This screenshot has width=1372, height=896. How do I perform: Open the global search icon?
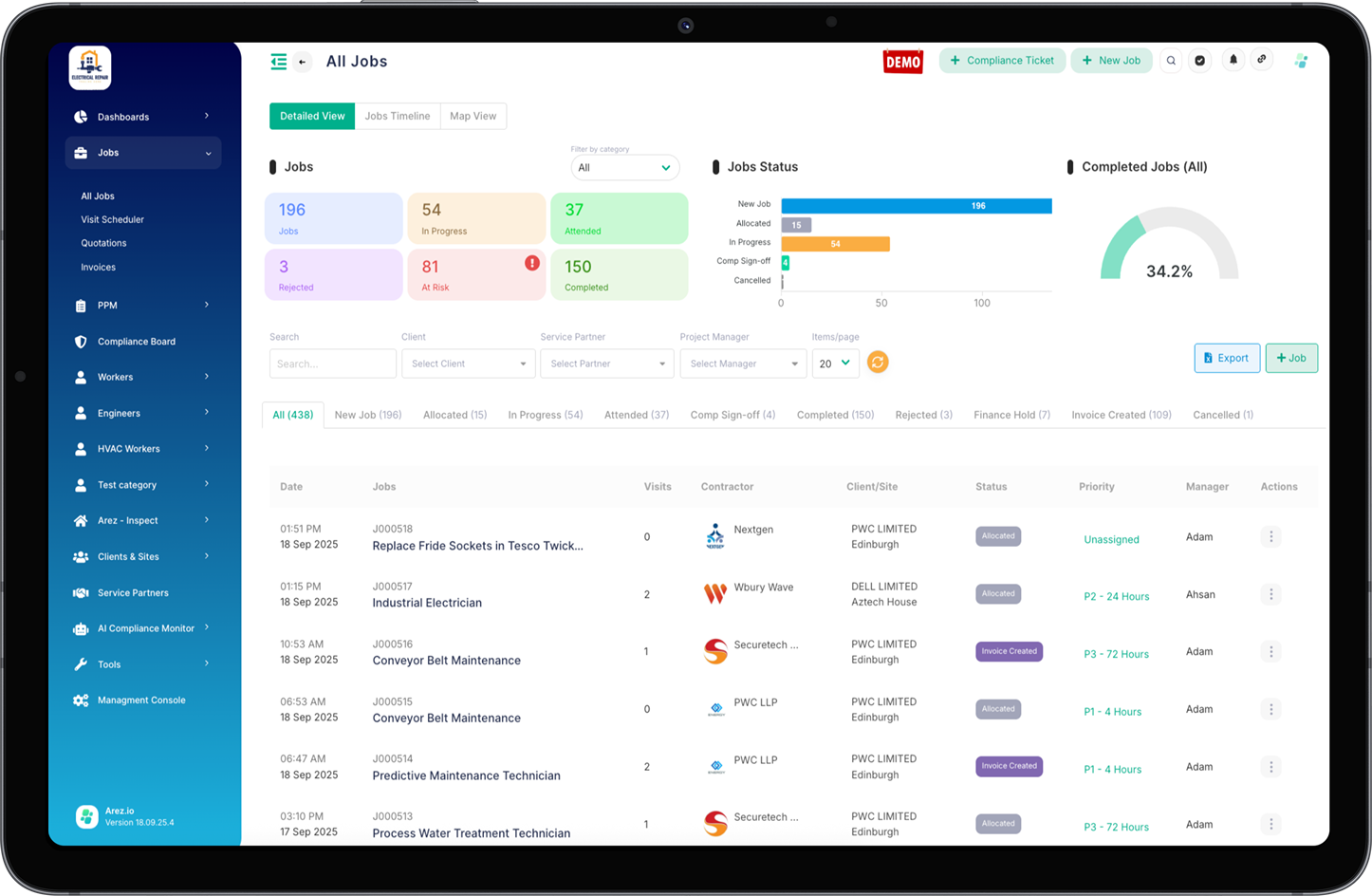click(1171, 60)
